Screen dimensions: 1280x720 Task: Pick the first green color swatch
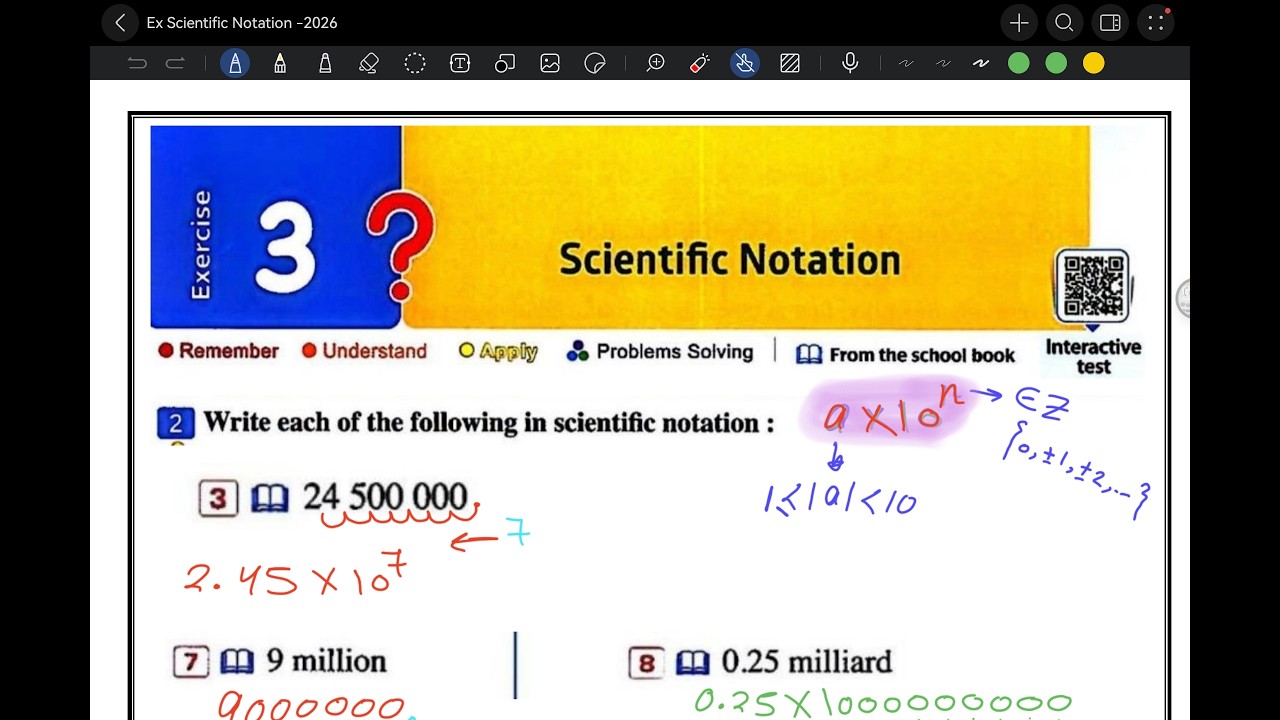pyautogui.click(x=1019, y=63)
